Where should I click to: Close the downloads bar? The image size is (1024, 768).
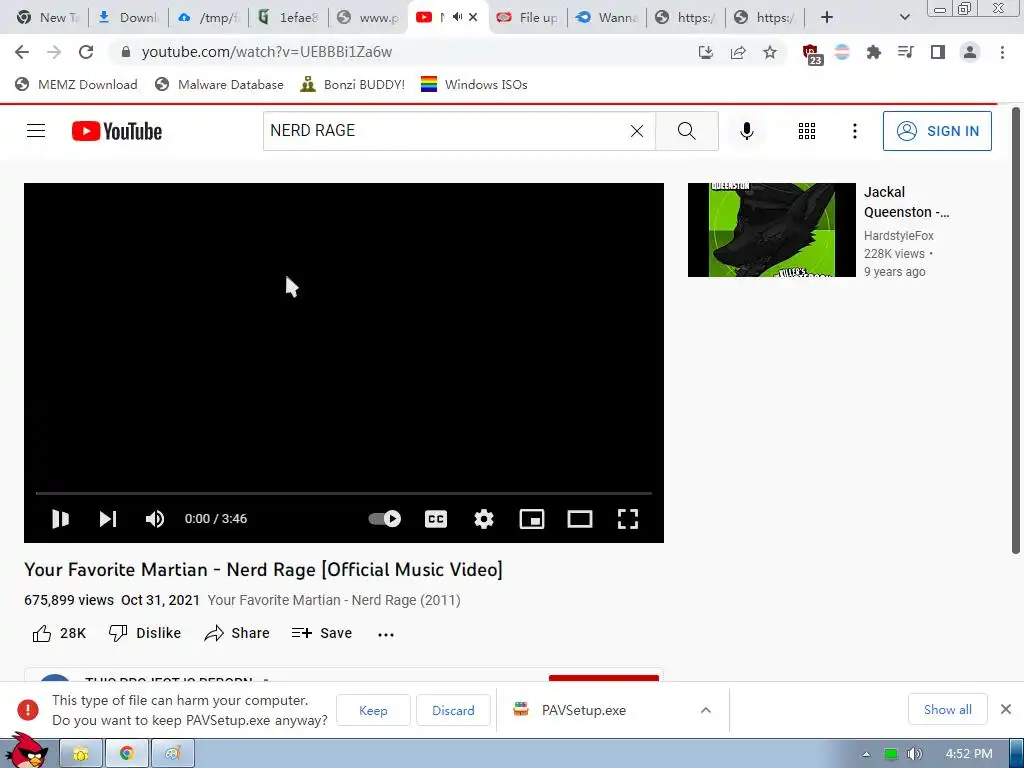coord(1006,709)
